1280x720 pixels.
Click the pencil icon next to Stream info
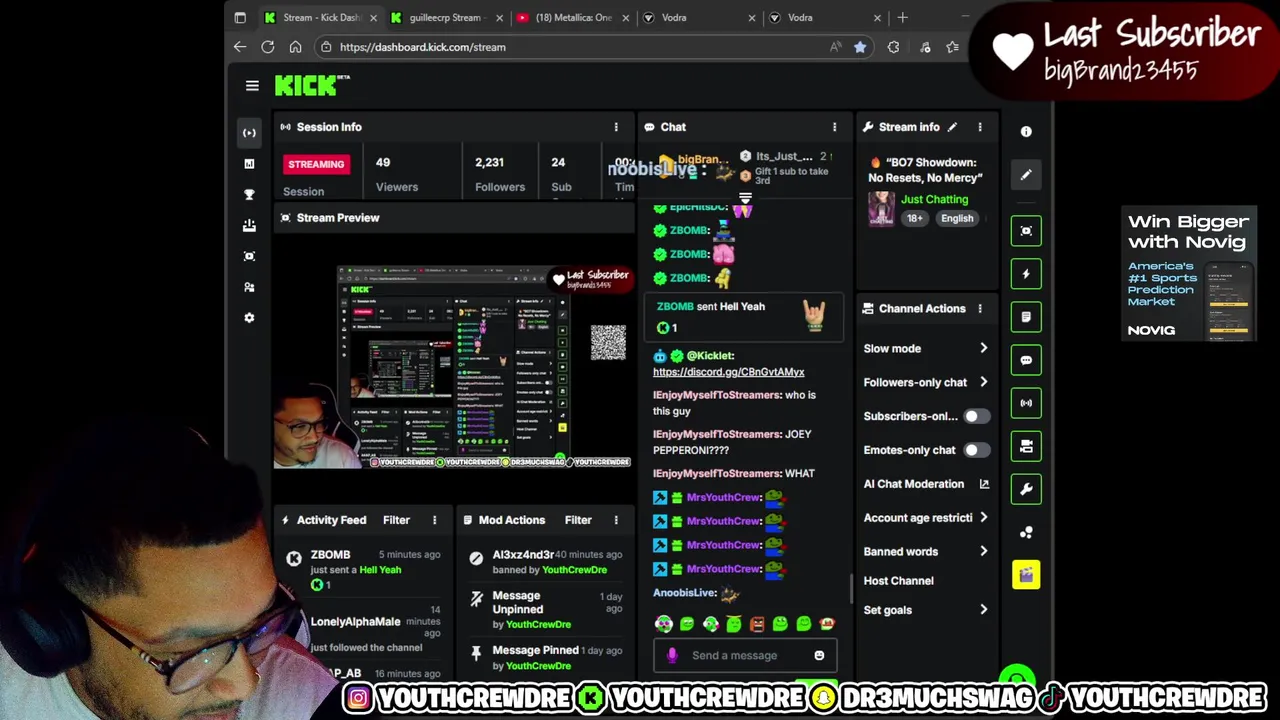[952, 127]
